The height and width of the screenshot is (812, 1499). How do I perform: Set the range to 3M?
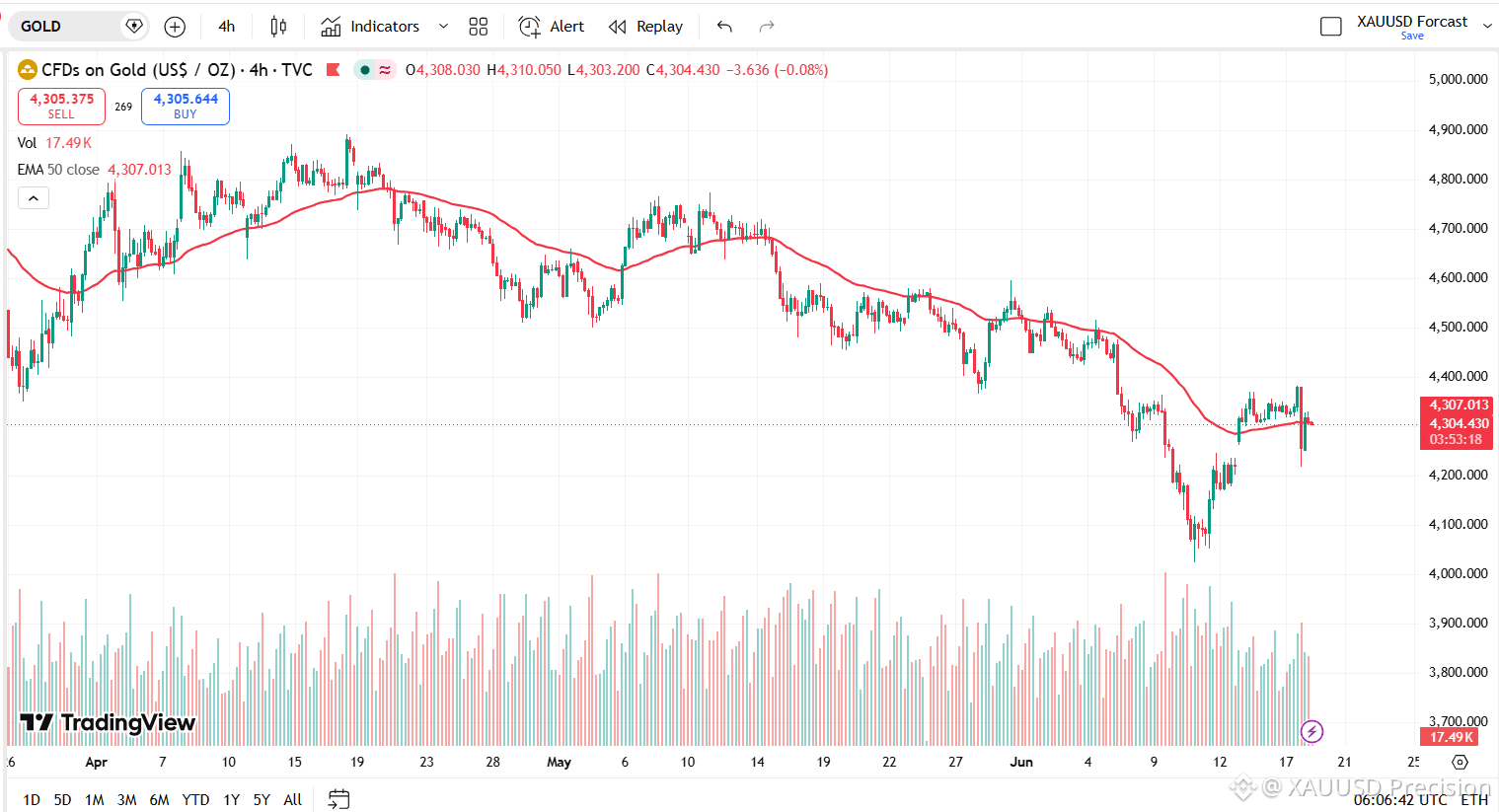pyautogui.click(x=126, y=799)
